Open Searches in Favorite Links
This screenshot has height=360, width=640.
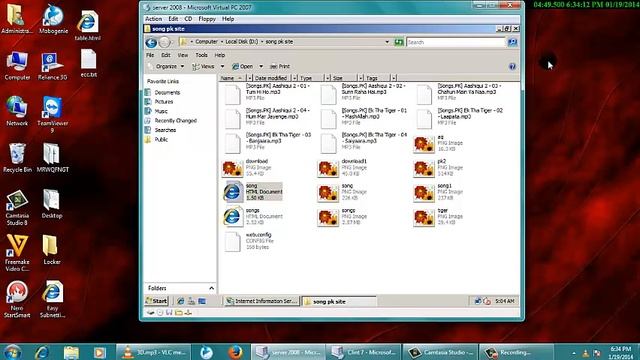[165, 130]
